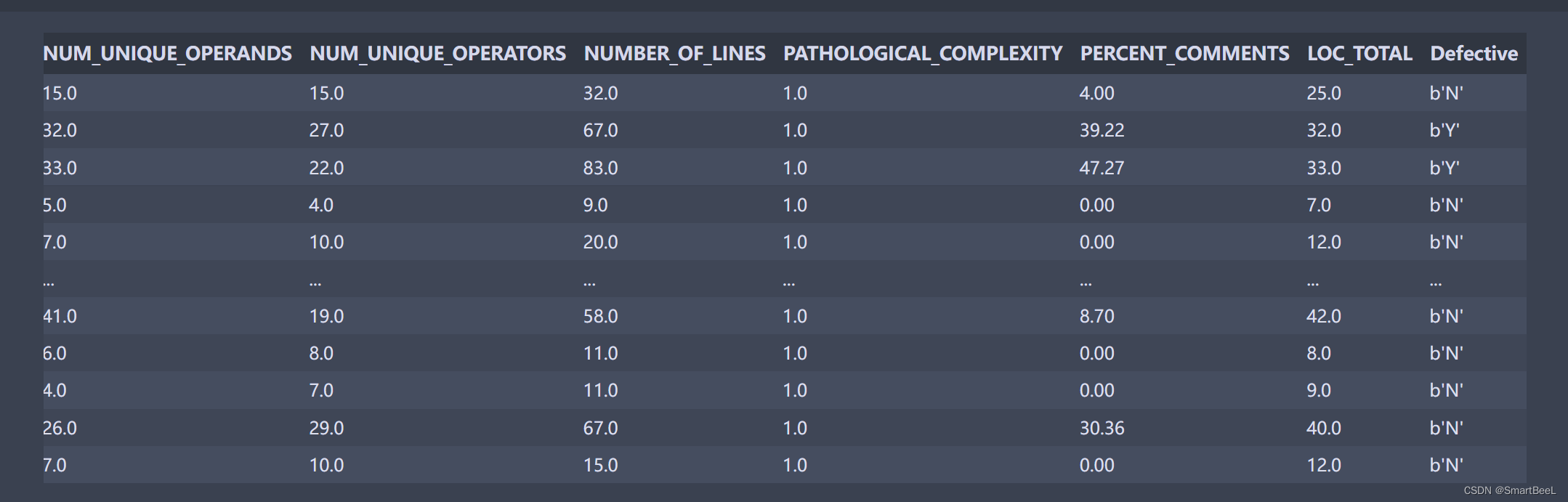Click the 8.0 value under LOC_TOTAL

[x=1319, y=353]
